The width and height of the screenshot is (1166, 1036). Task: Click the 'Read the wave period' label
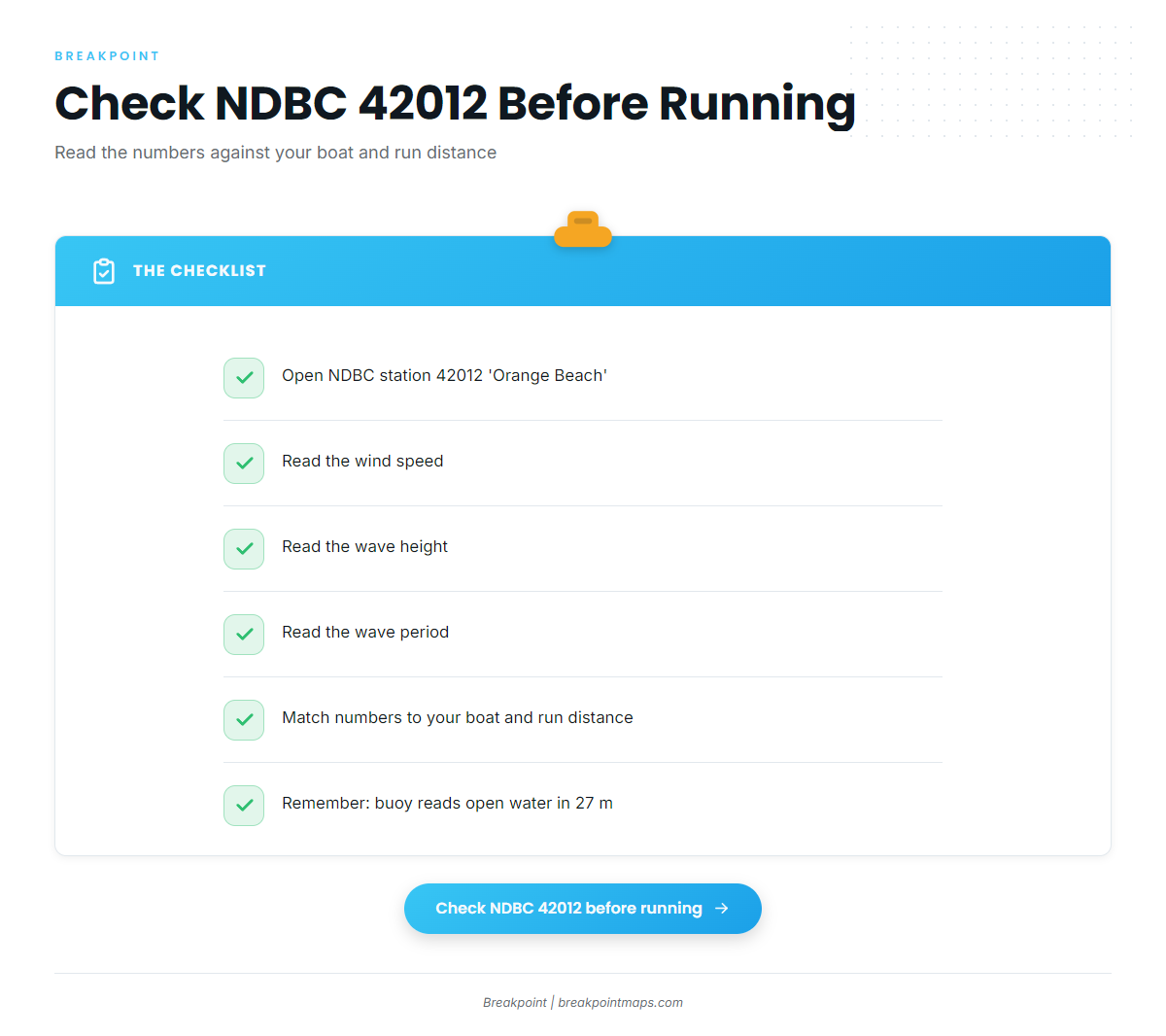pyautogui.click(x=365, y=633)
